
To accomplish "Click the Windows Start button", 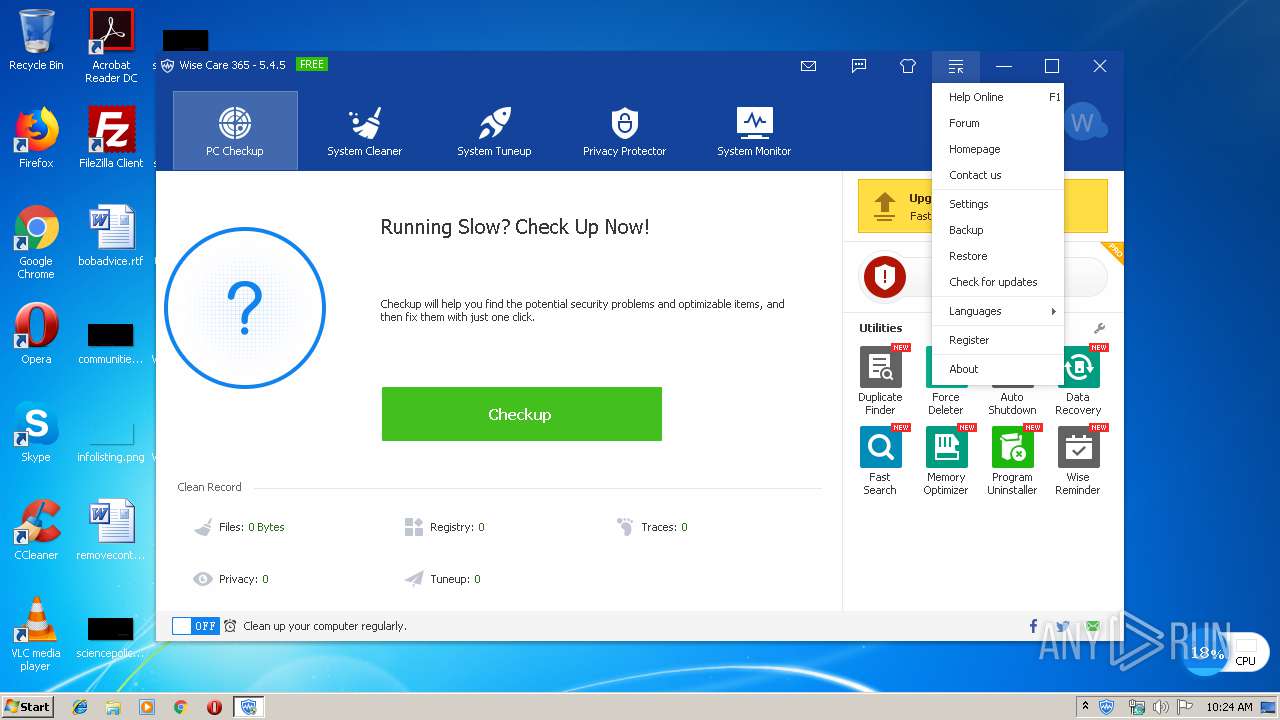I will (27, 706).
